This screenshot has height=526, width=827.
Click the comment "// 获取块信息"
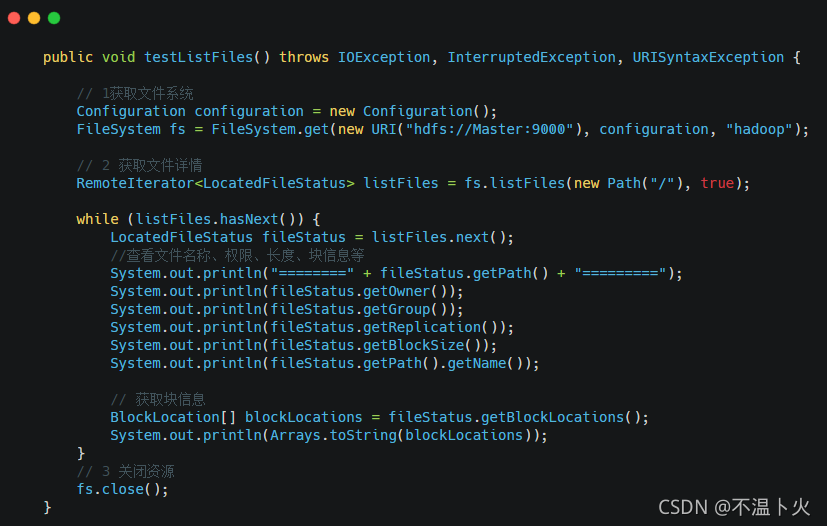[x=158, y=399]
